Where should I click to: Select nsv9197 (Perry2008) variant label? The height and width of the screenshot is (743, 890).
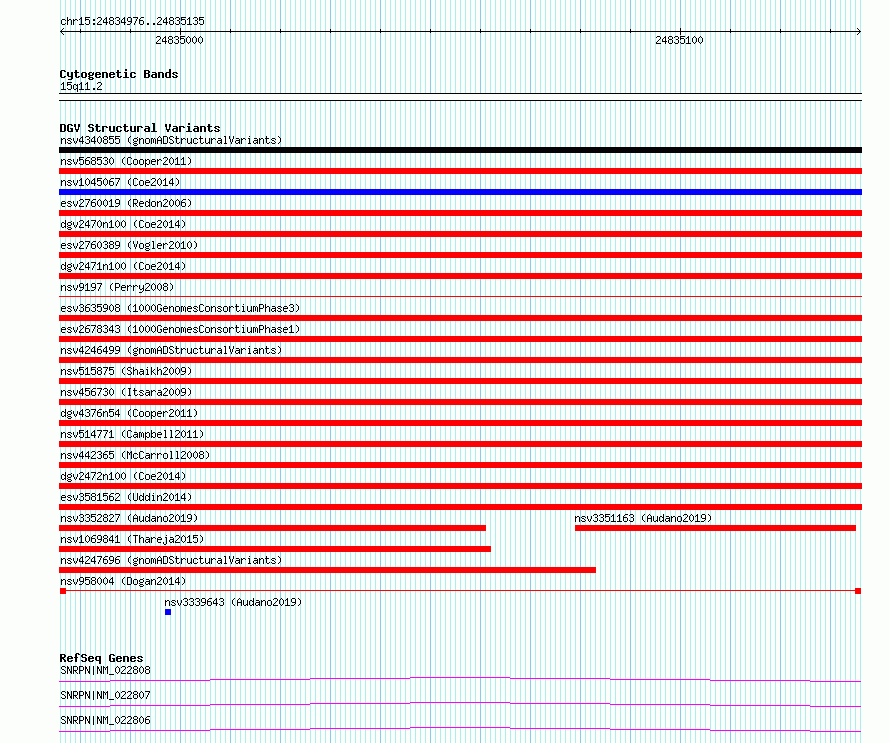click(117, 287)
